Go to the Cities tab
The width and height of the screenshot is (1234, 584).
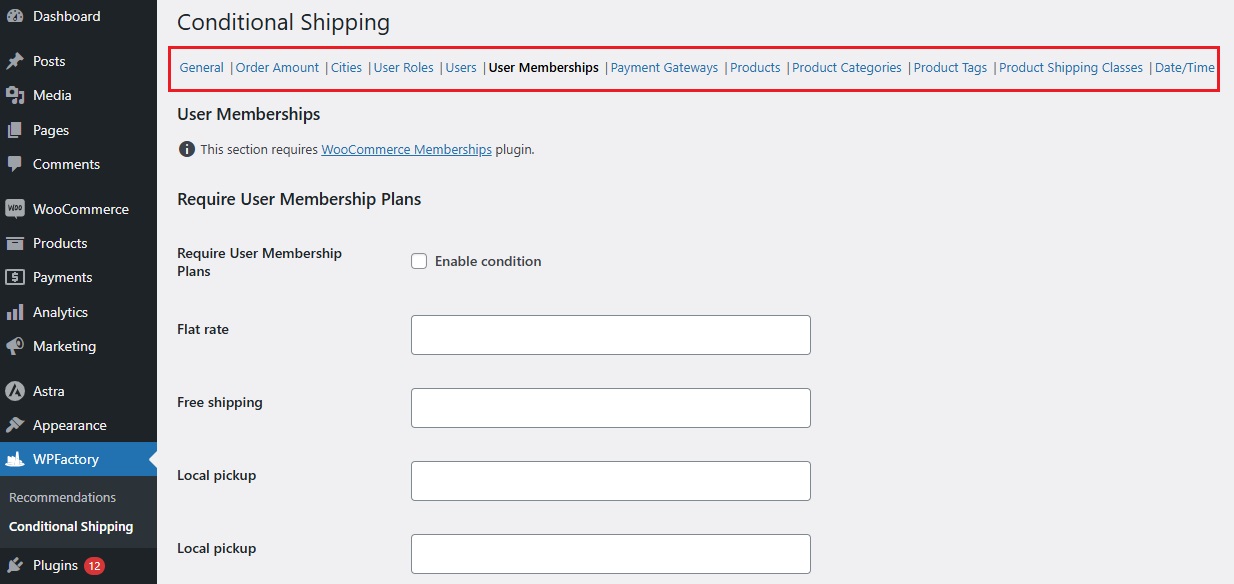pyautogui.click(x=346, y=68)
